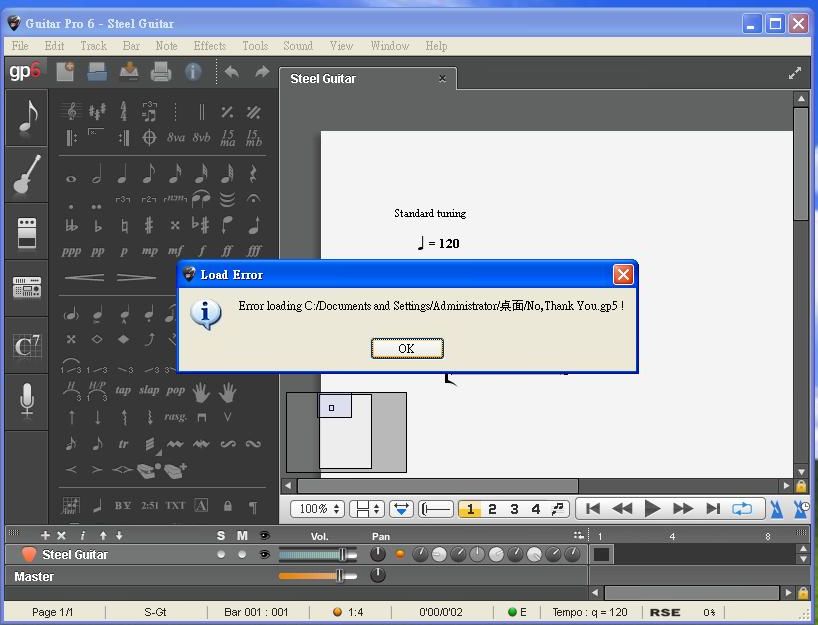Open the zoom 100% dropdown
The width and height of the screenshot is (818, 625).
pyautogui.click(x=317, y=508)
